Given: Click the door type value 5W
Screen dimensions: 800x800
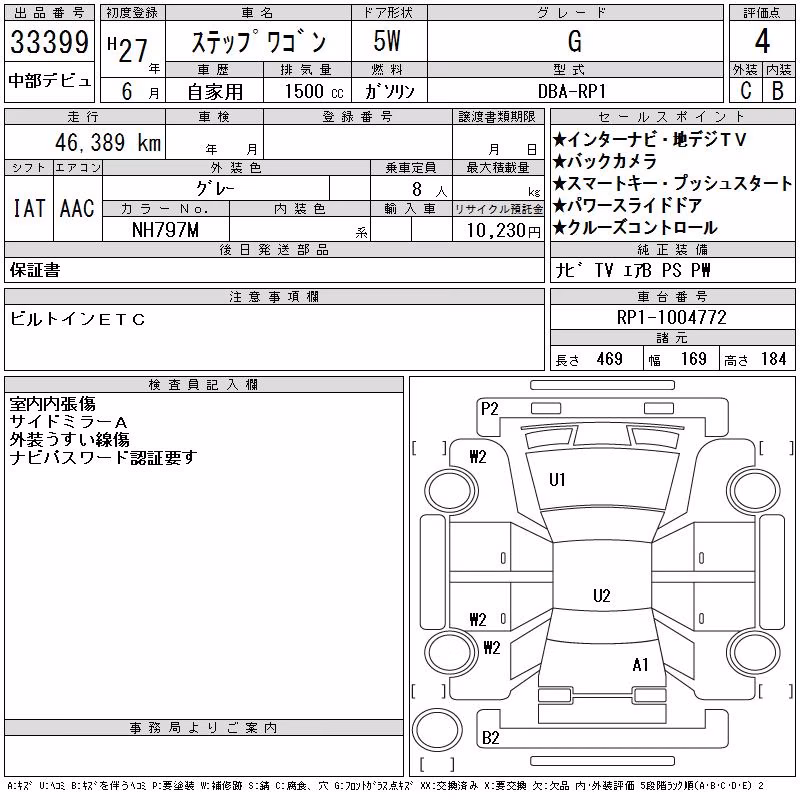Looking at the screenshot, I should pyautogui.click(x=387, y=41).
